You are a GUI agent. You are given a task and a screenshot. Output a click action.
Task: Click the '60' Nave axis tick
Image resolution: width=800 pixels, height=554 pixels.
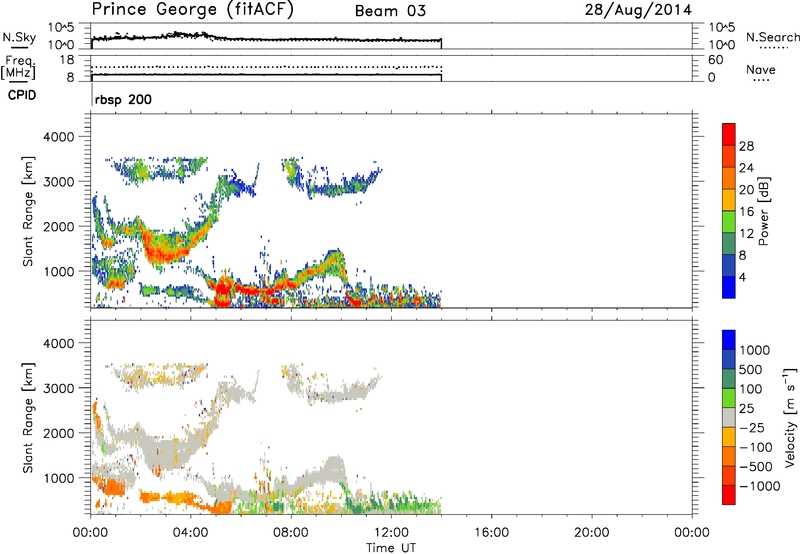tap(715, 60)
